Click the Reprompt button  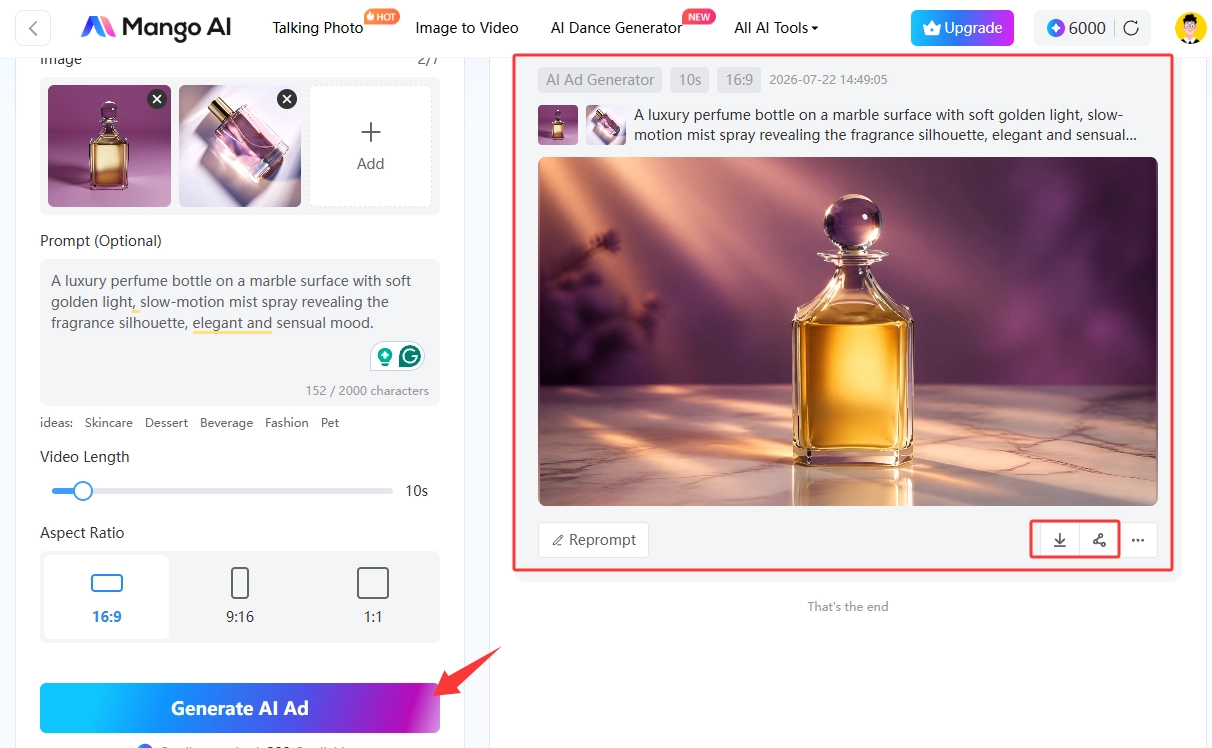click(594, 540)
